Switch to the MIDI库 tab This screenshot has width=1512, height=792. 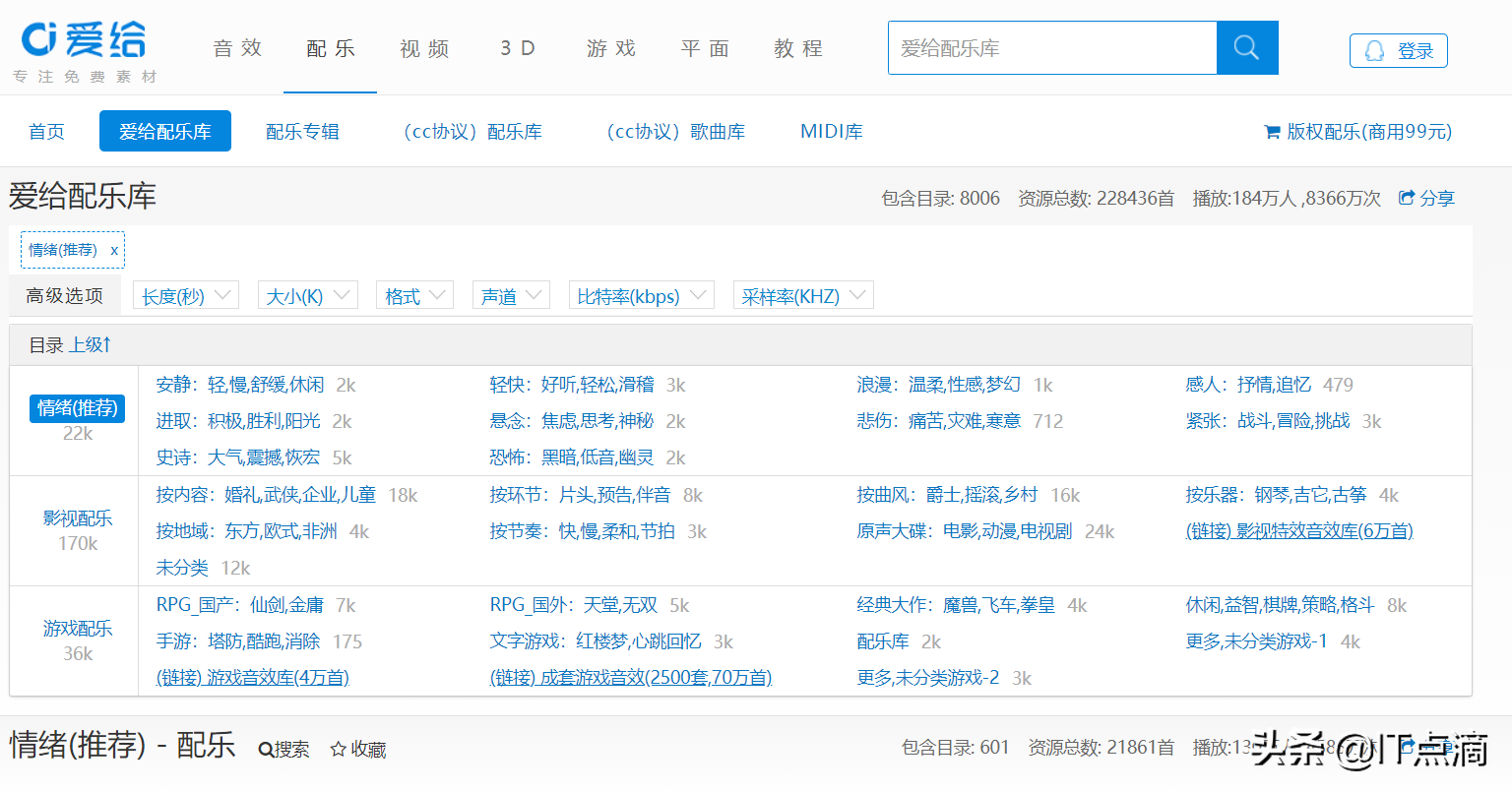point(832,132)
